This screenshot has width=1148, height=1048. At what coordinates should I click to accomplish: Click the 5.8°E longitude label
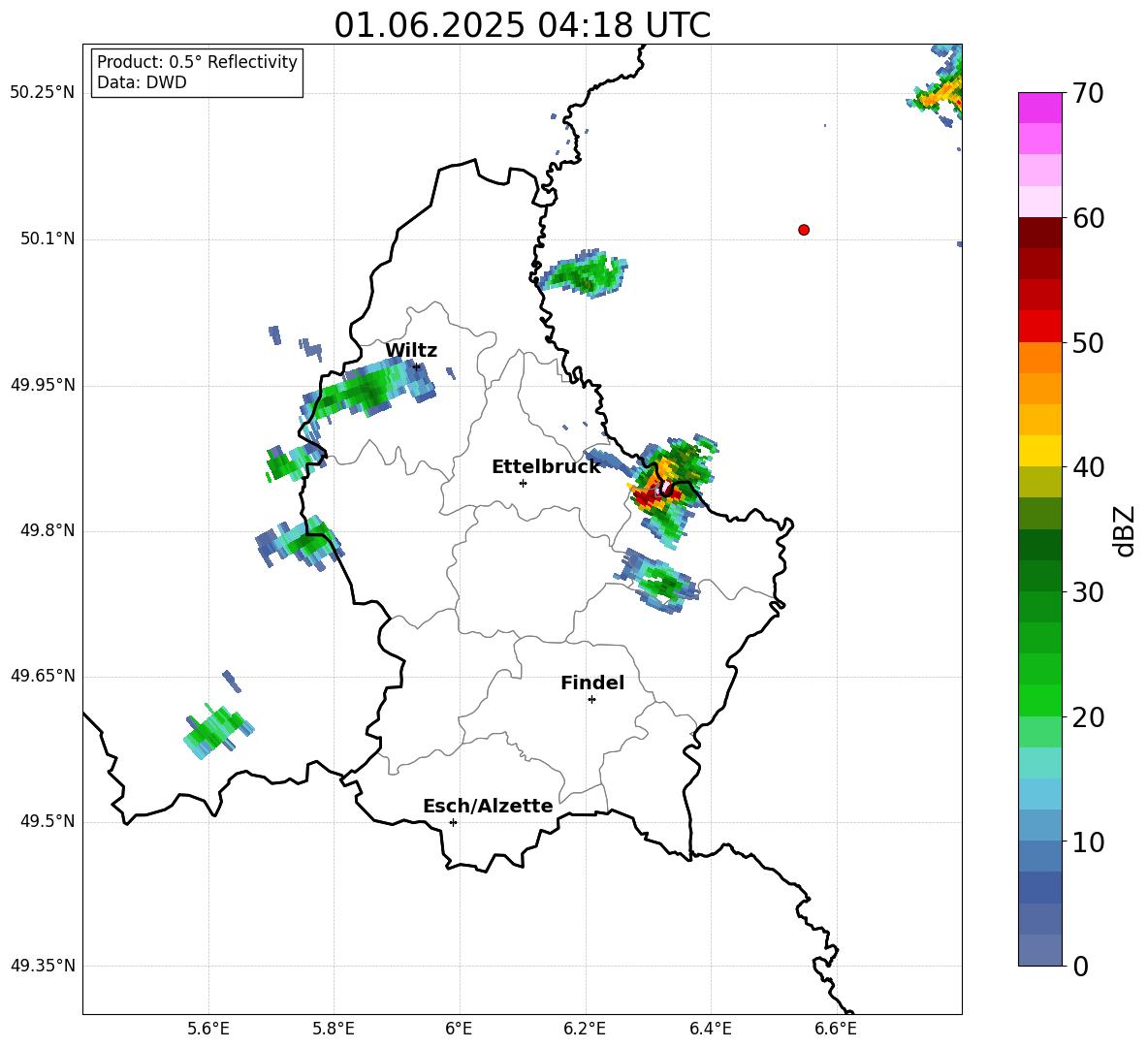(x=334, y=1029)
